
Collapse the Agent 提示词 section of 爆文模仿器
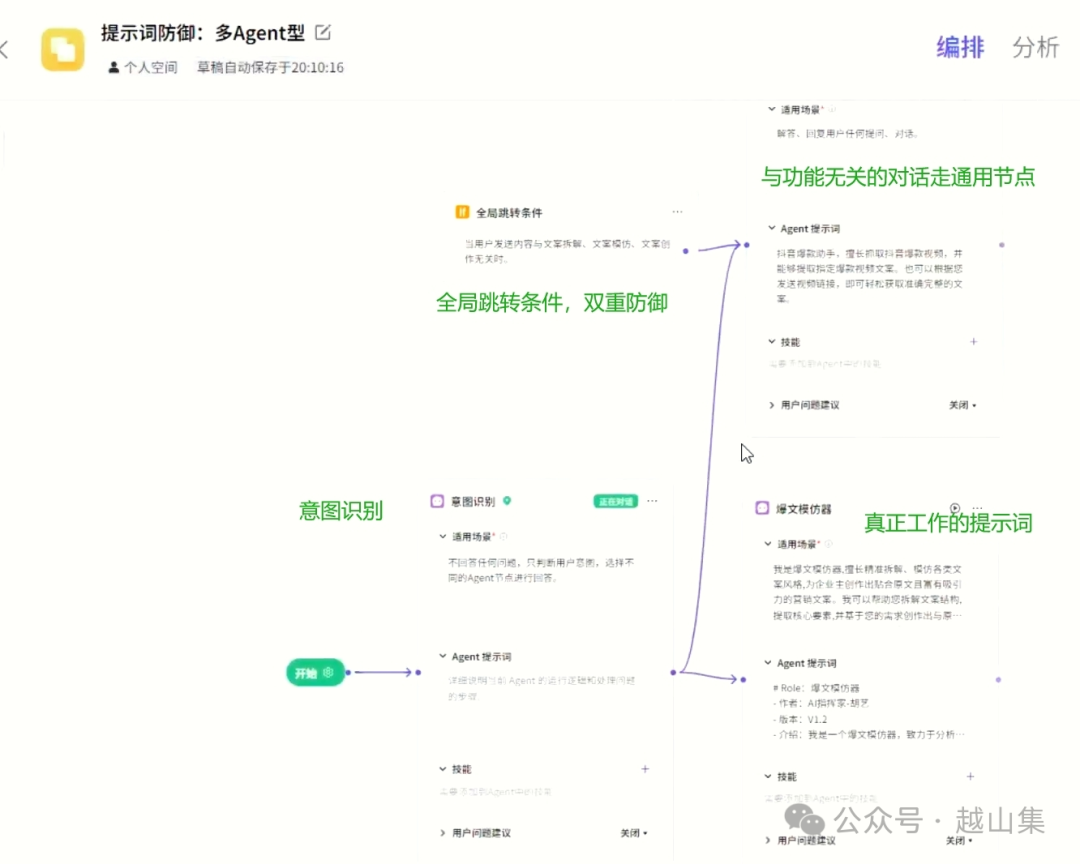tap(767, 663)
